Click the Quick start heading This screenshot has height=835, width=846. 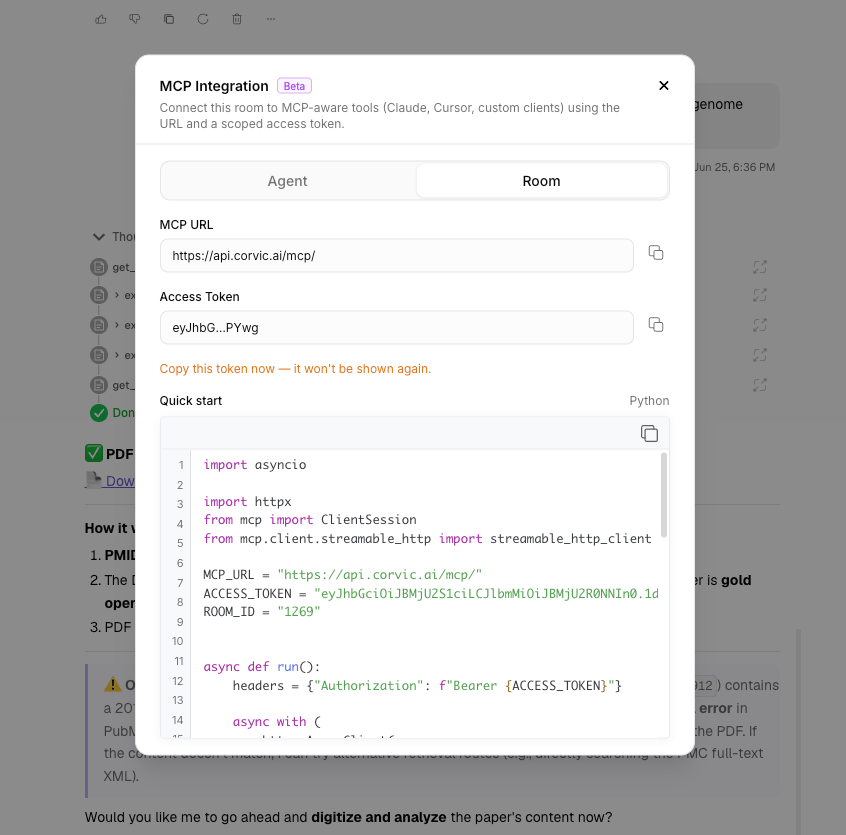coord(190,401)
